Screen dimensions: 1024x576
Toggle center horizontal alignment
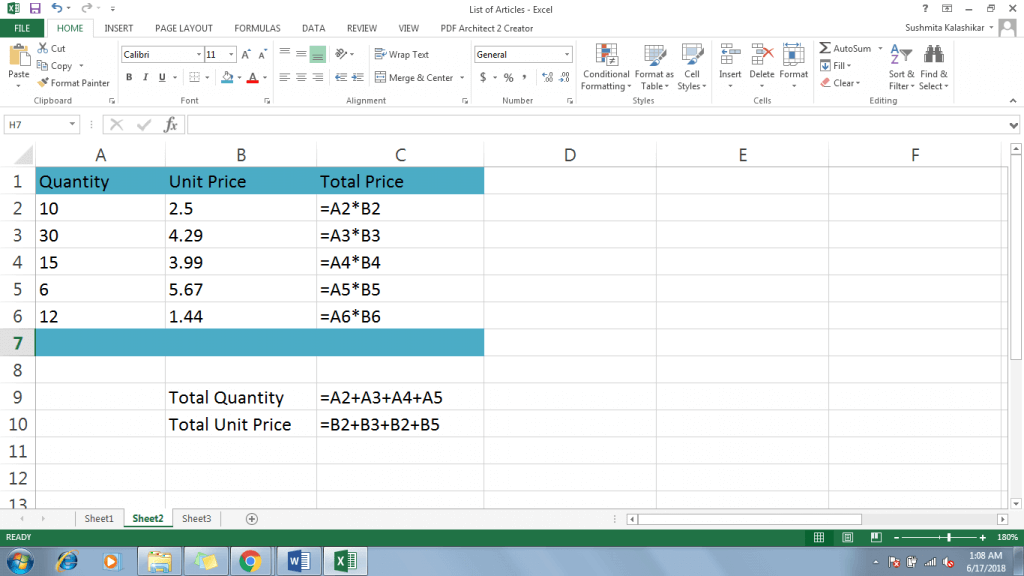tap(300, 78)
